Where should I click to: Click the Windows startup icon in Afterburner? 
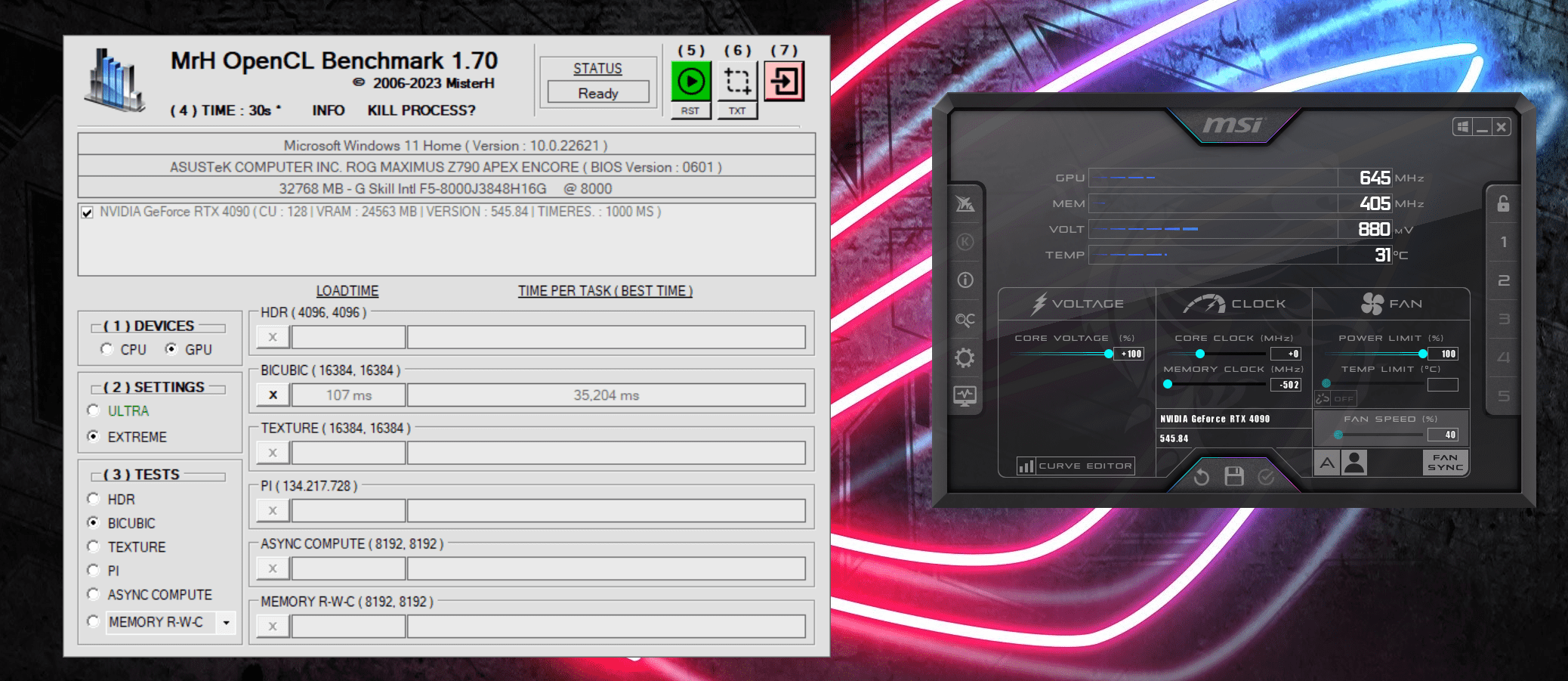point(1463,127)
